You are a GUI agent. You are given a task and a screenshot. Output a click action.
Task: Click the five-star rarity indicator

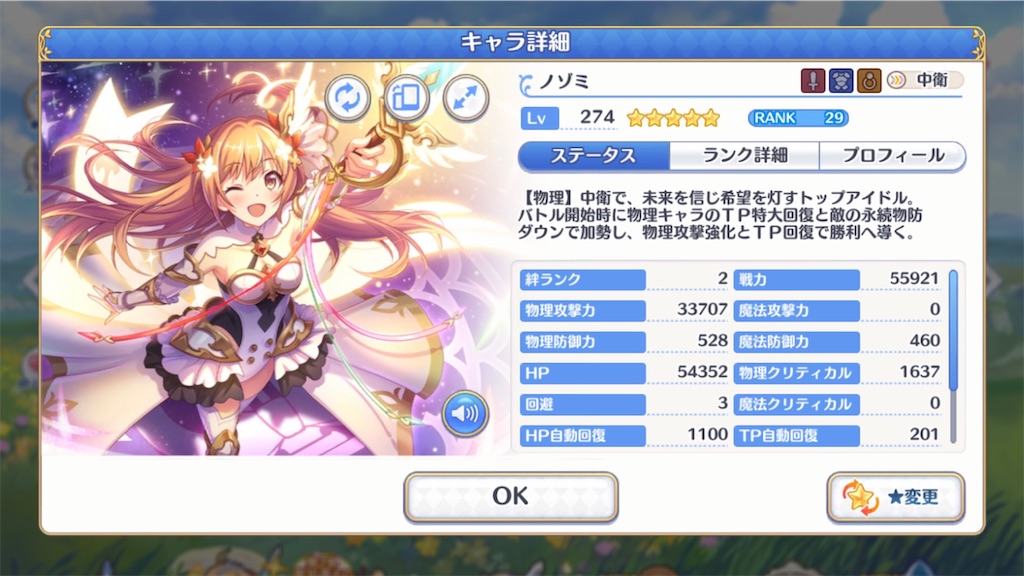[x=673, y=118]
